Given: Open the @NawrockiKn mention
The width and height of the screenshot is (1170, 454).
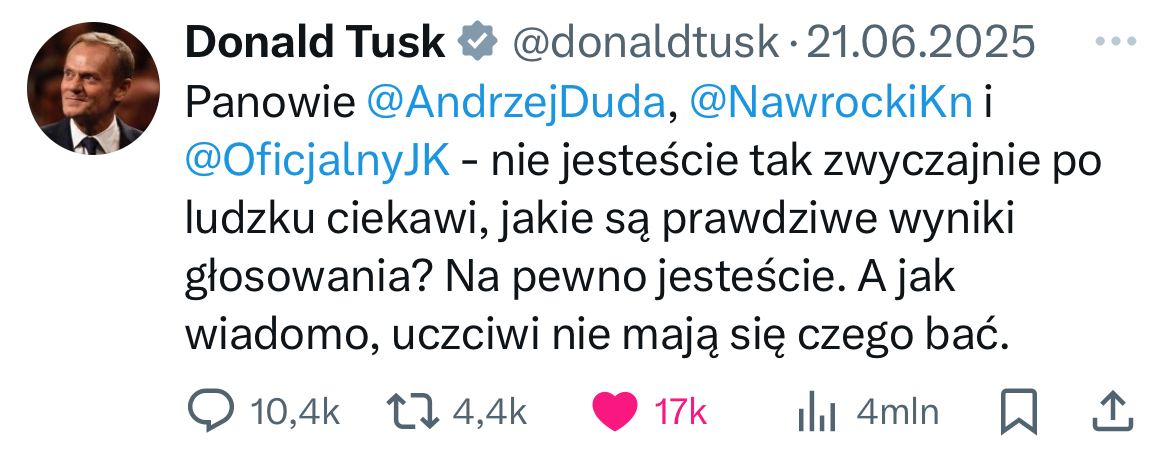Looking at the screenshot, I should (x=832, y=102).
